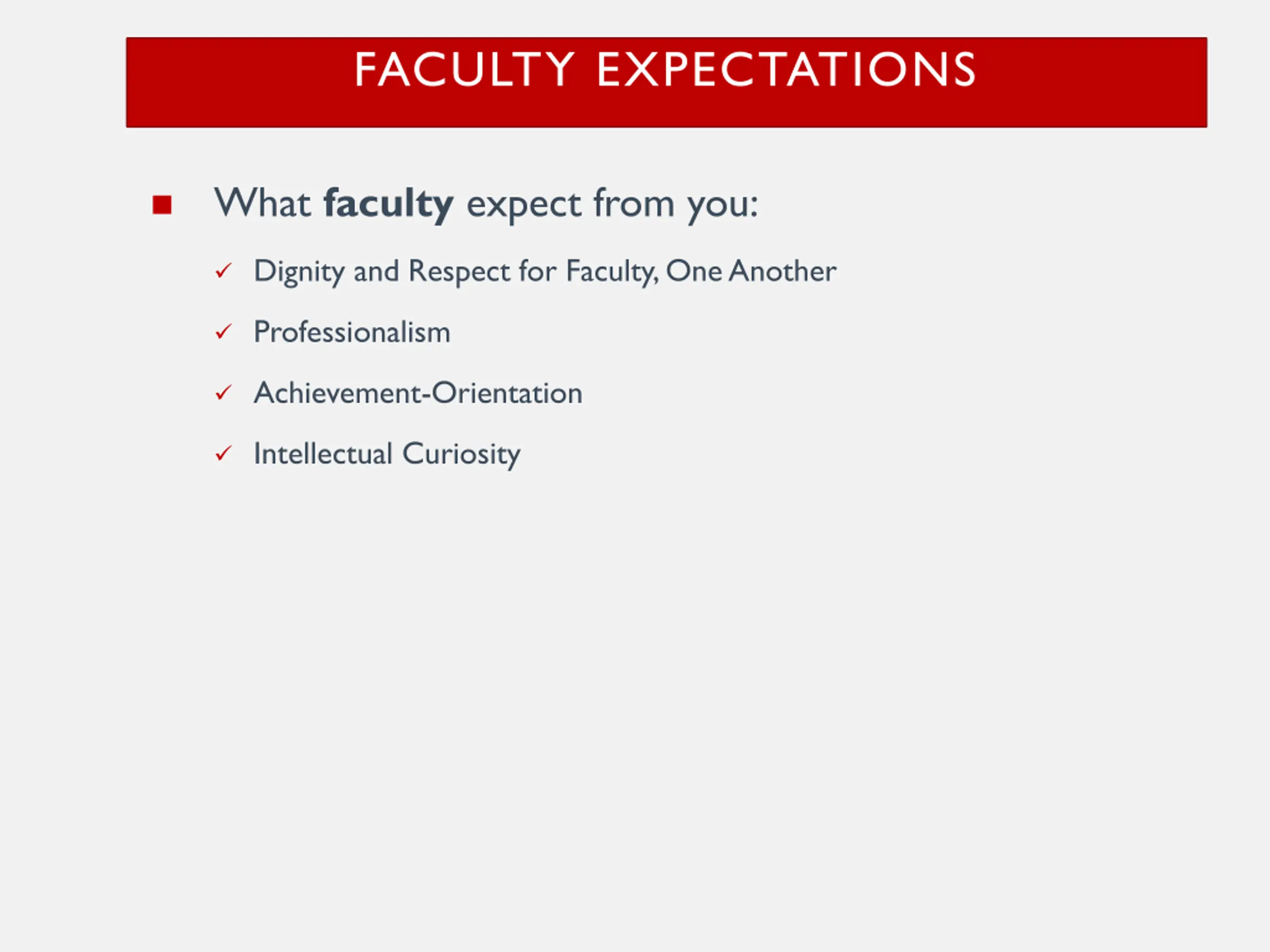Viewport: 1270px width, 952px height.
Task: Click the word Dignity in first item
Action: [299, 272]
